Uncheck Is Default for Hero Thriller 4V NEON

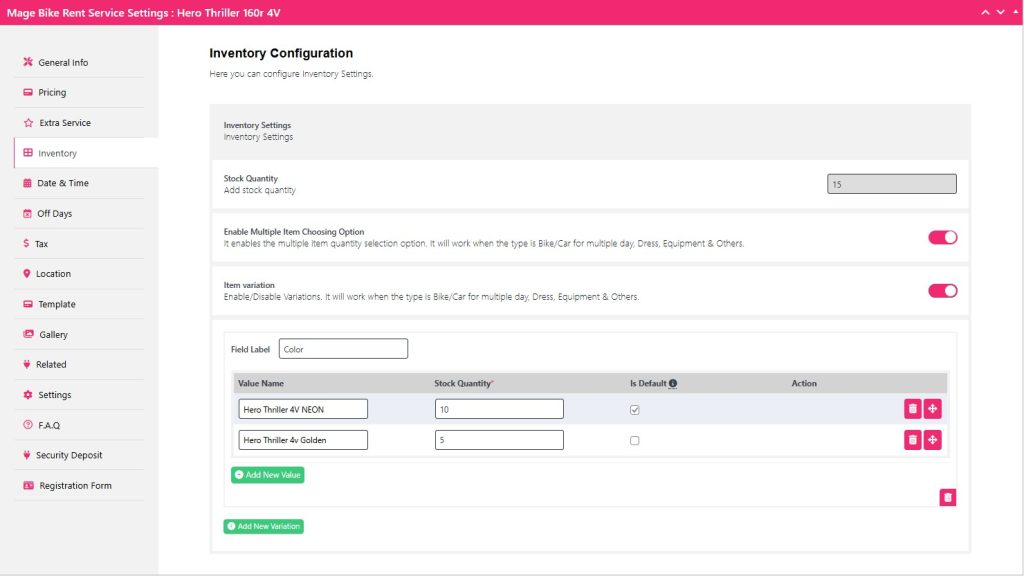[635, 410]
